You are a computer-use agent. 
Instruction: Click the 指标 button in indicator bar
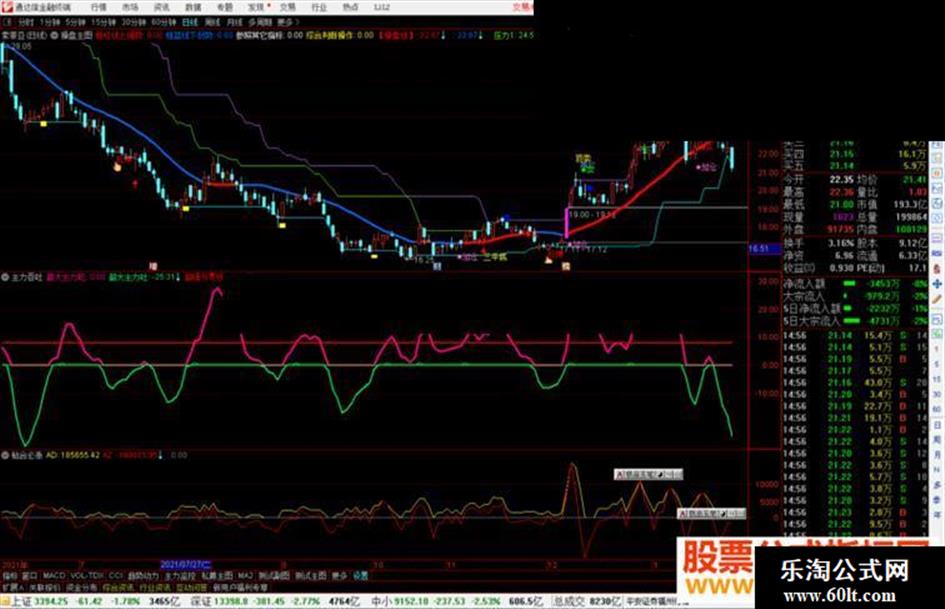point(10,576)
